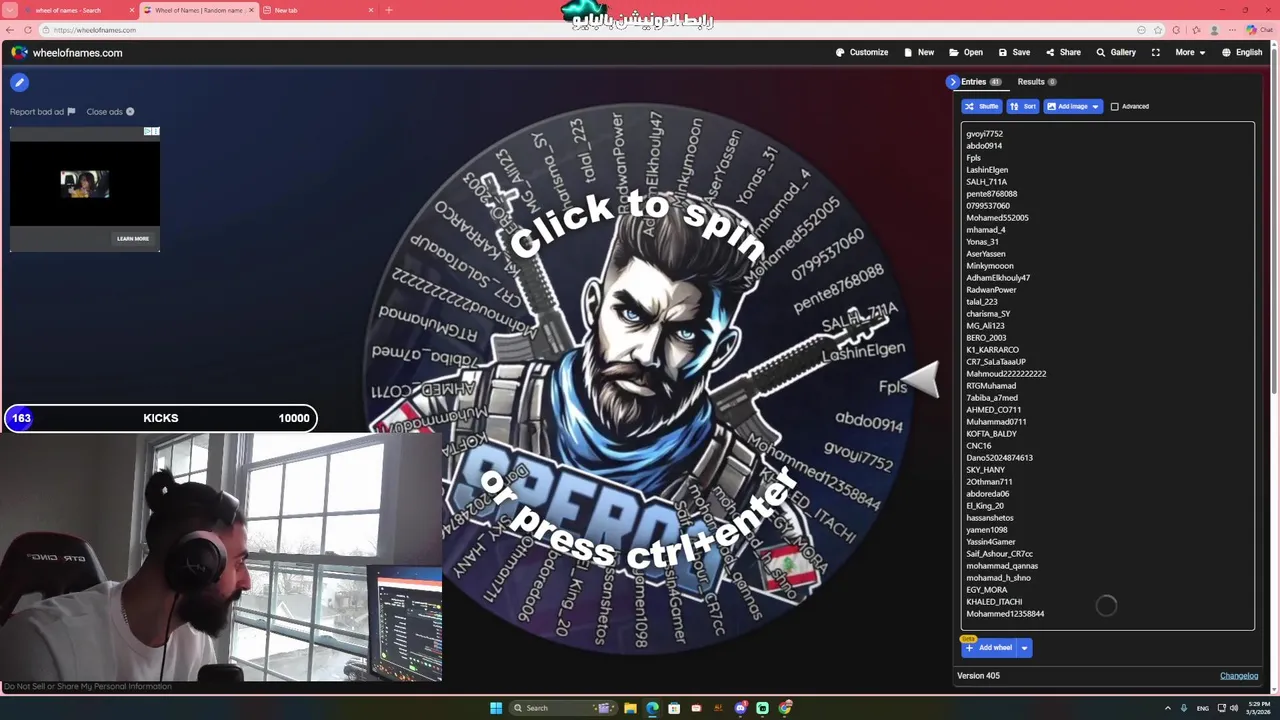1280x720 pixels.
Task: Open the browser profile icon
Action: (1214, 30)
